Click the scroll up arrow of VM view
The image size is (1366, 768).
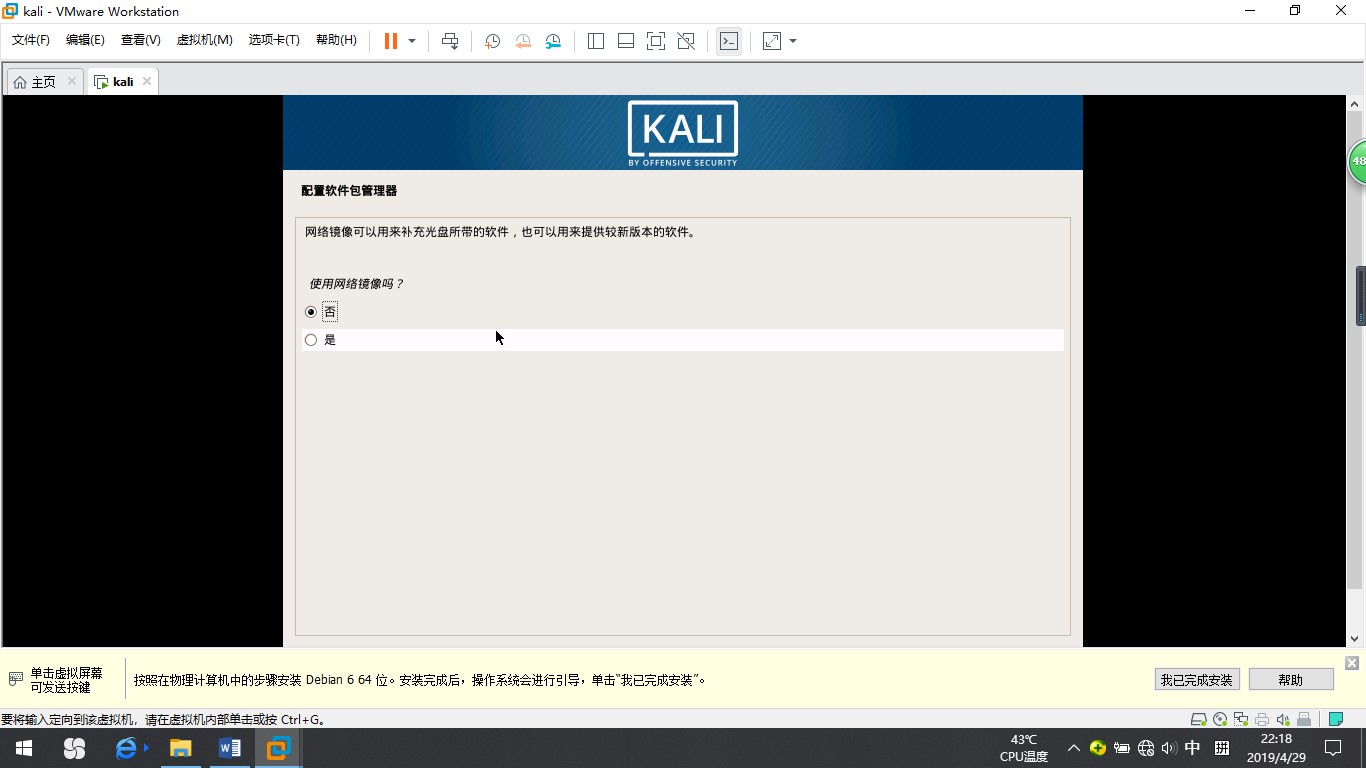pos(1355,104)
